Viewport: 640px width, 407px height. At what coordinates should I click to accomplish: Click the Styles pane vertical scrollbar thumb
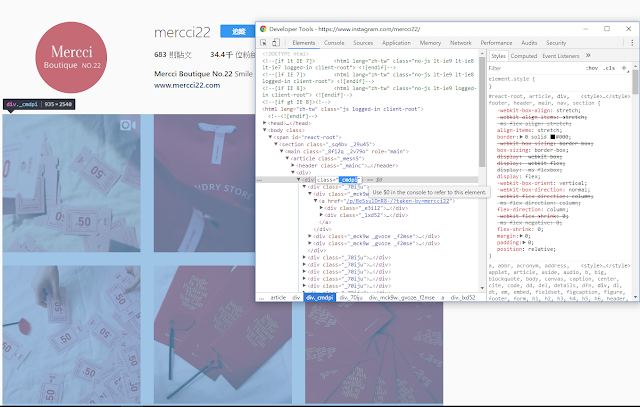(635, 82)
